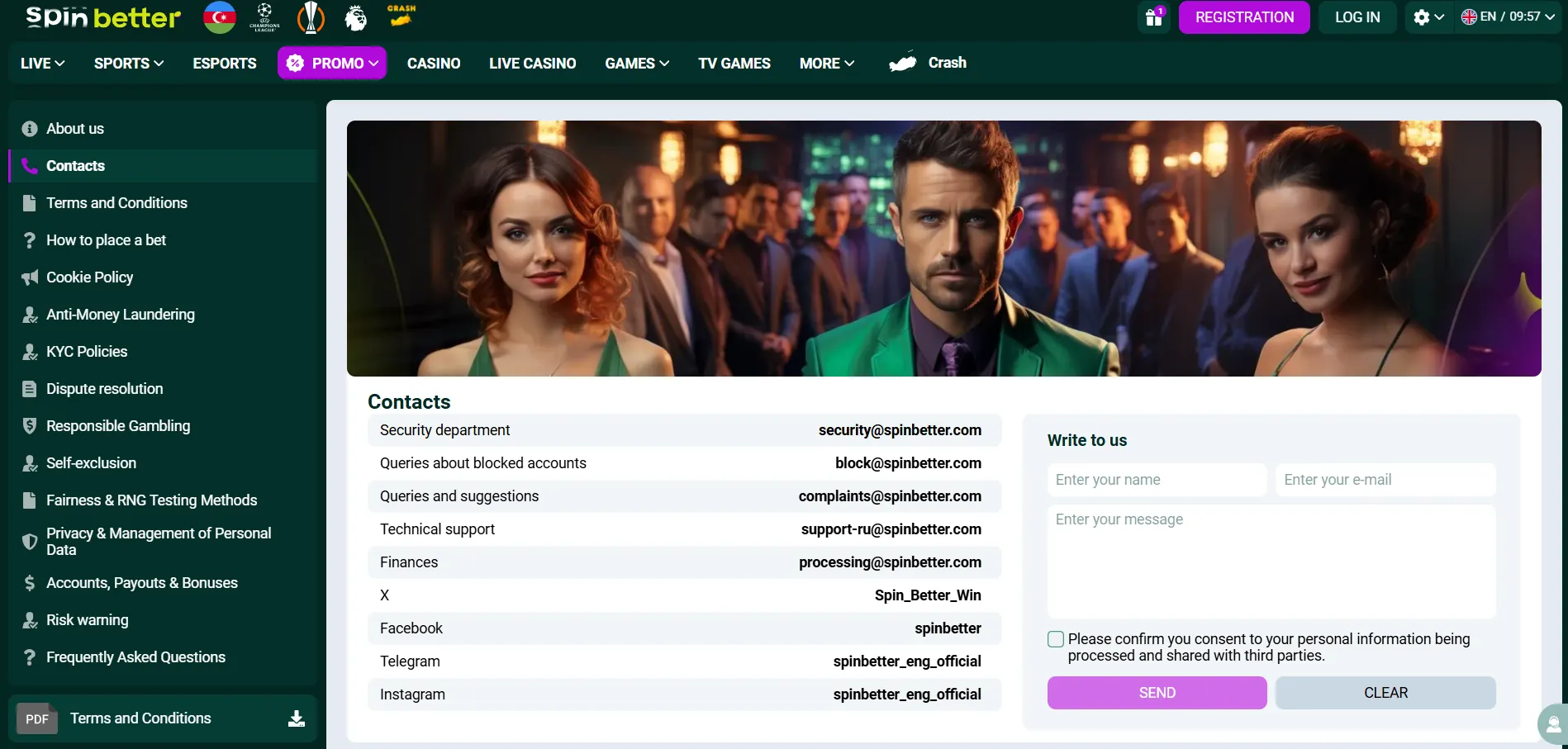Expand the EN language dropdown

(1507, 15)
